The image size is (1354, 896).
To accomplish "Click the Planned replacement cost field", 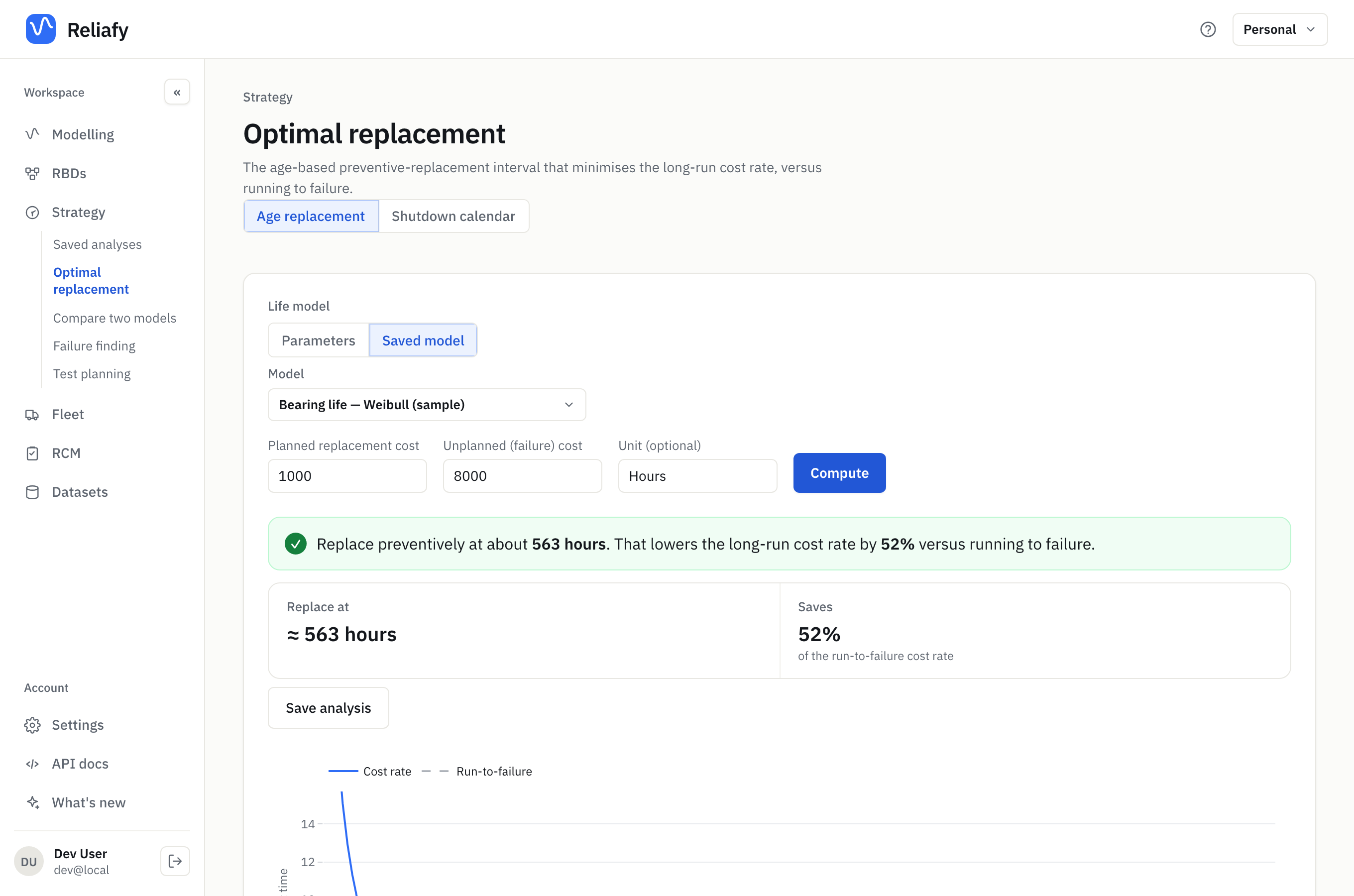I will [347, 476].
